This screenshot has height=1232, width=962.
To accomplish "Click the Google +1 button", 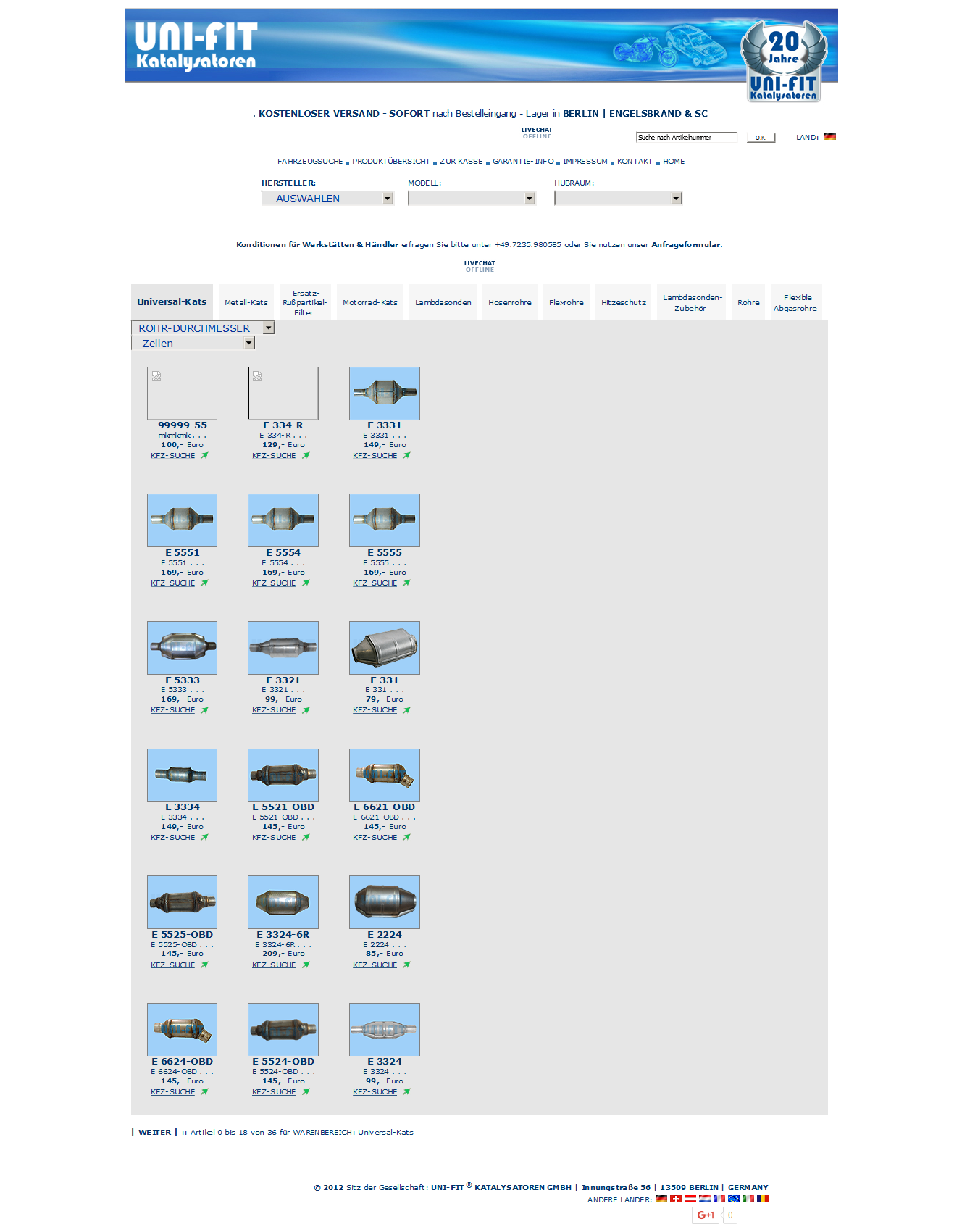I will click(706, 1215).
